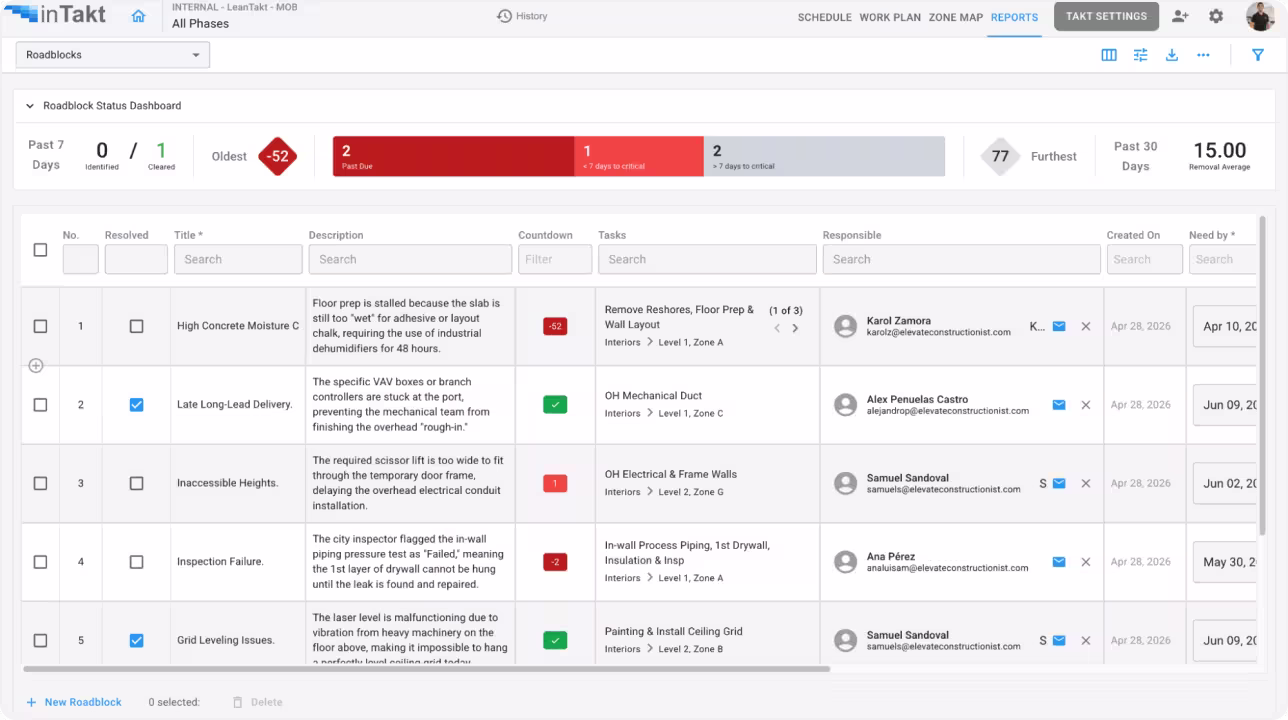Image resolution: width=1288 pixels, height=720 pixels.
Task: Open Need by date Apr 10 field
Action: click(1225, 326)
